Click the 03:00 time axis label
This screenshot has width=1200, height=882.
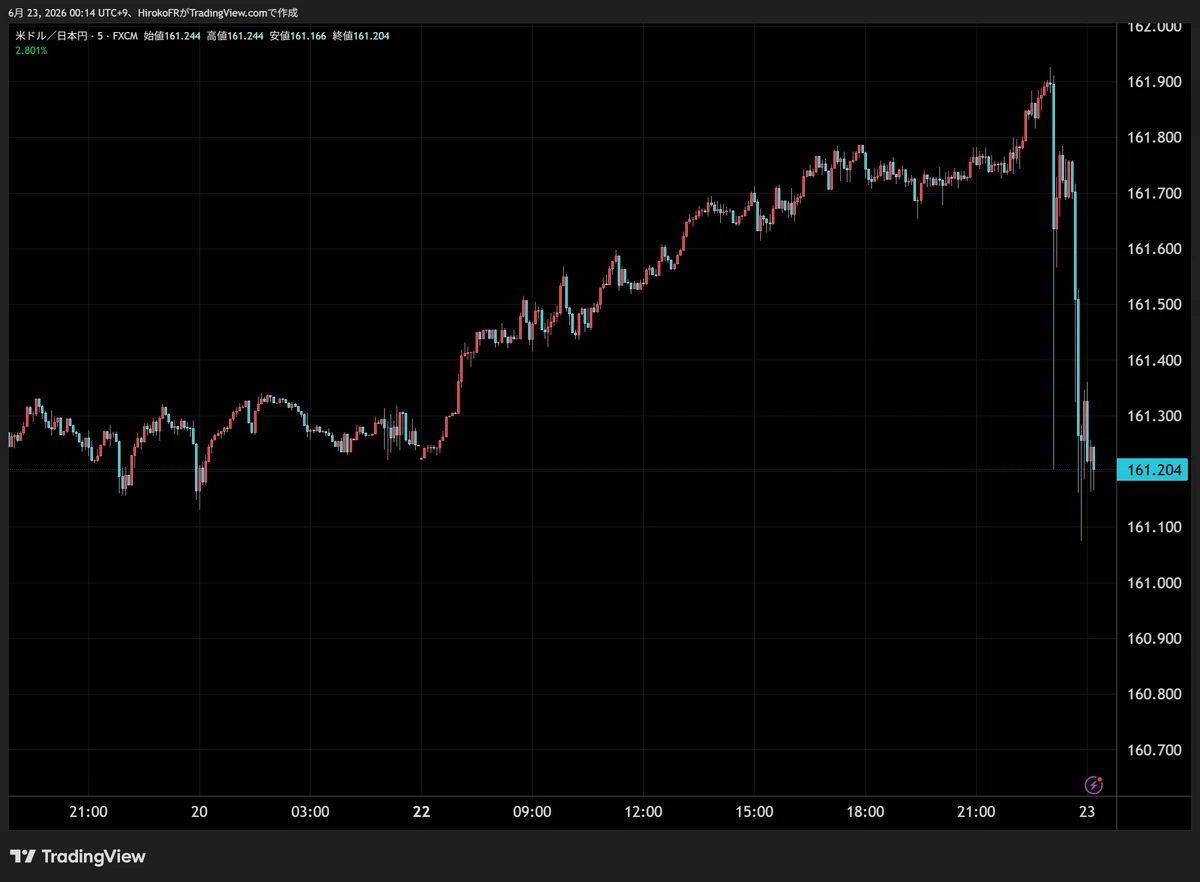click(310, 812)
